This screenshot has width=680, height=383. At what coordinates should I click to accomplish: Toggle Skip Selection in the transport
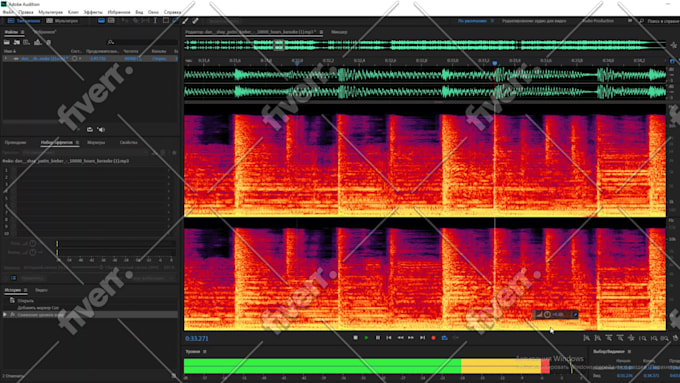pos(456,337)
